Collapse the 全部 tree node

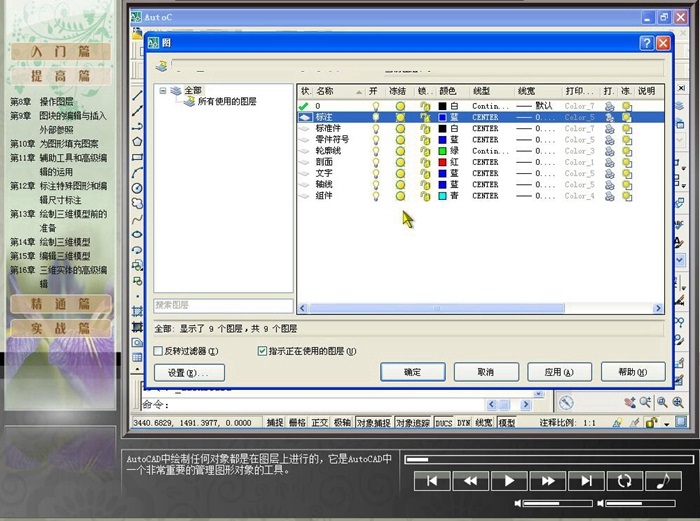coord(162,91)
